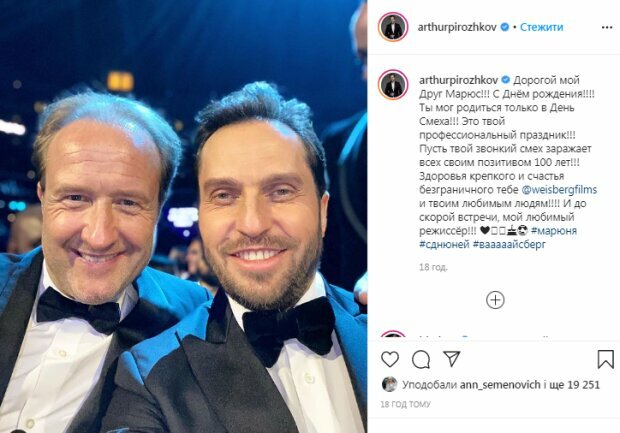Share post via paper plane icon
The image size is (620, 433).
(452, 359)
